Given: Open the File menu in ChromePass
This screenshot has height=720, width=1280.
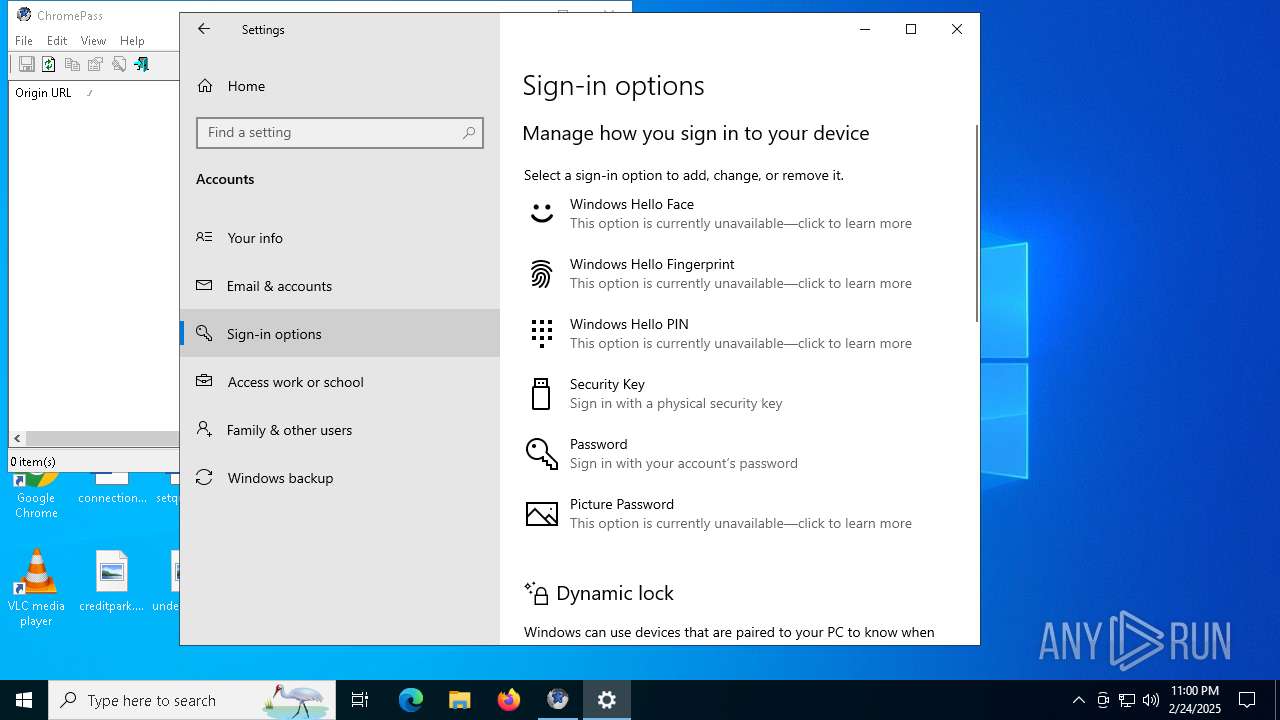Looking at the screenshot, I should tap(24, 41).
